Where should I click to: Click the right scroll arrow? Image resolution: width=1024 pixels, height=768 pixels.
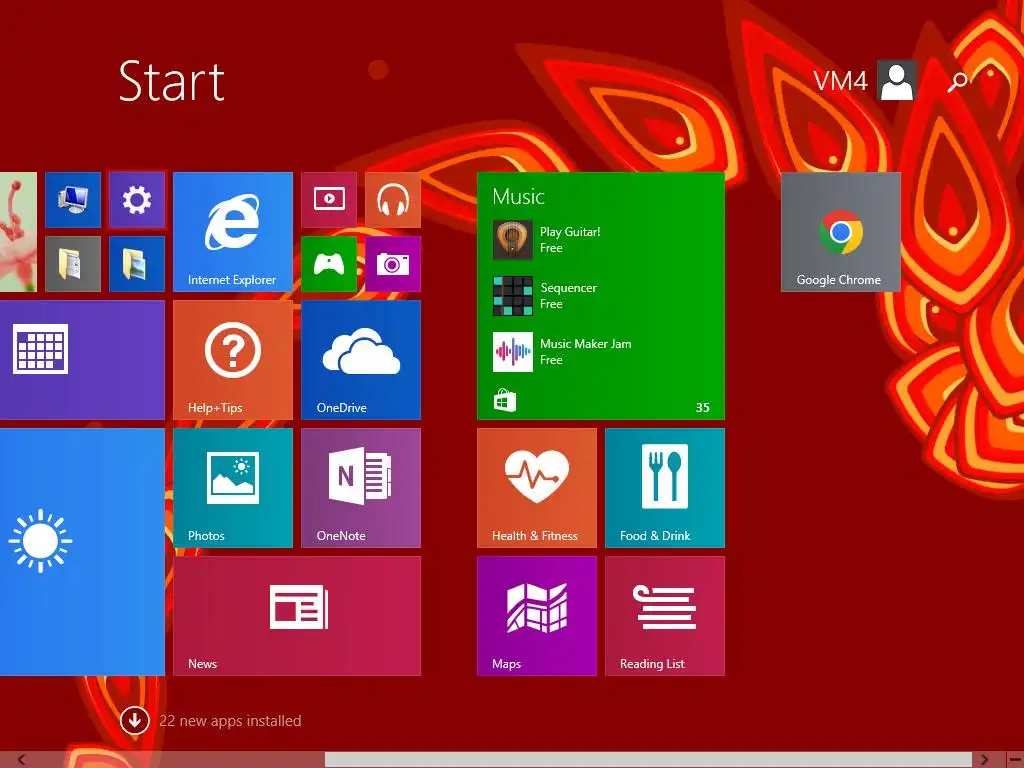tap(984, 760)
